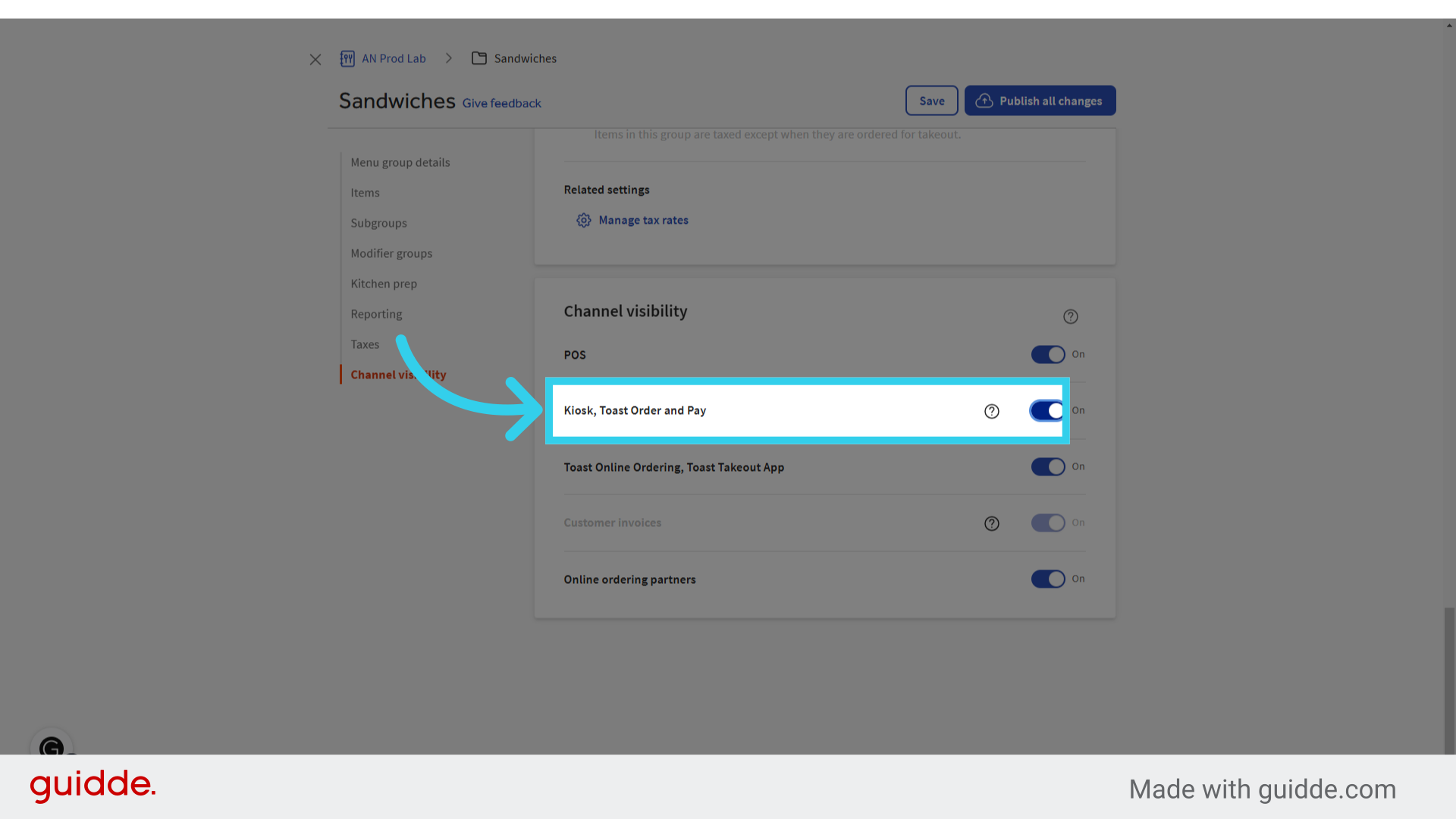
Task: Click the POS label
Action: coord(575,355)
